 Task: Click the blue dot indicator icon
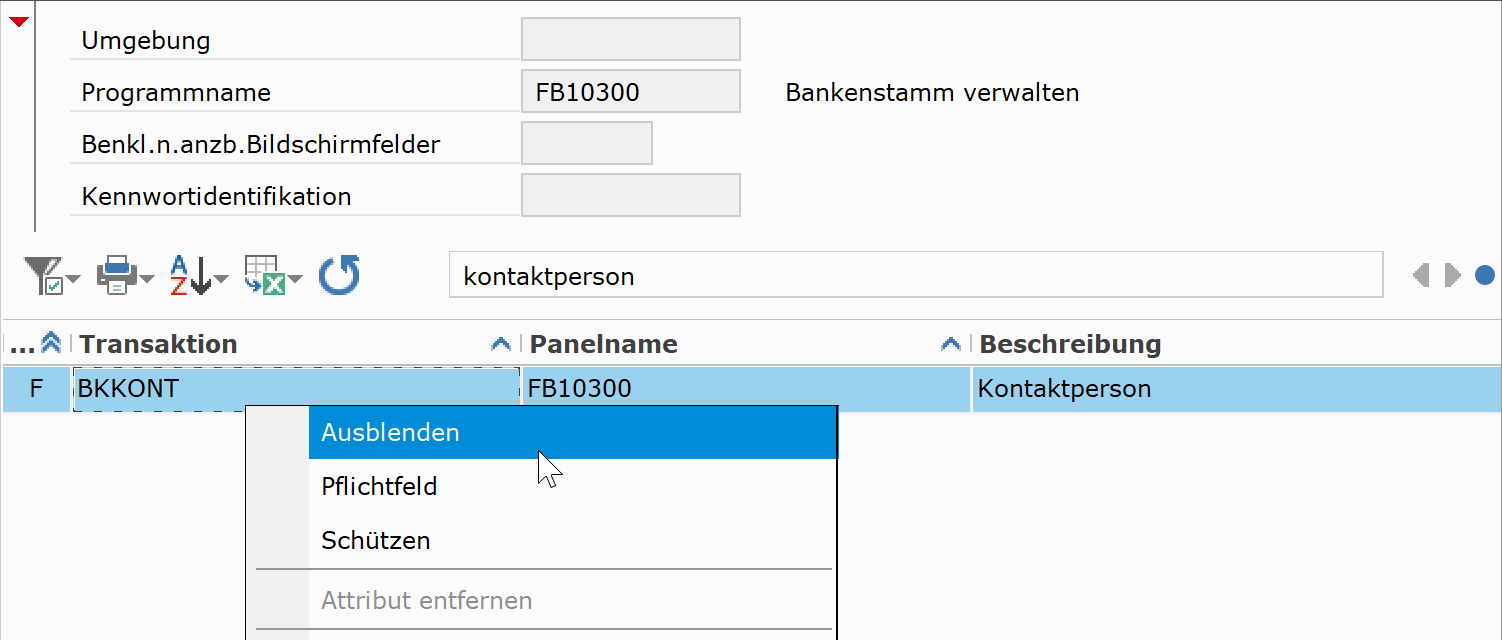(x=1485, y=275)
